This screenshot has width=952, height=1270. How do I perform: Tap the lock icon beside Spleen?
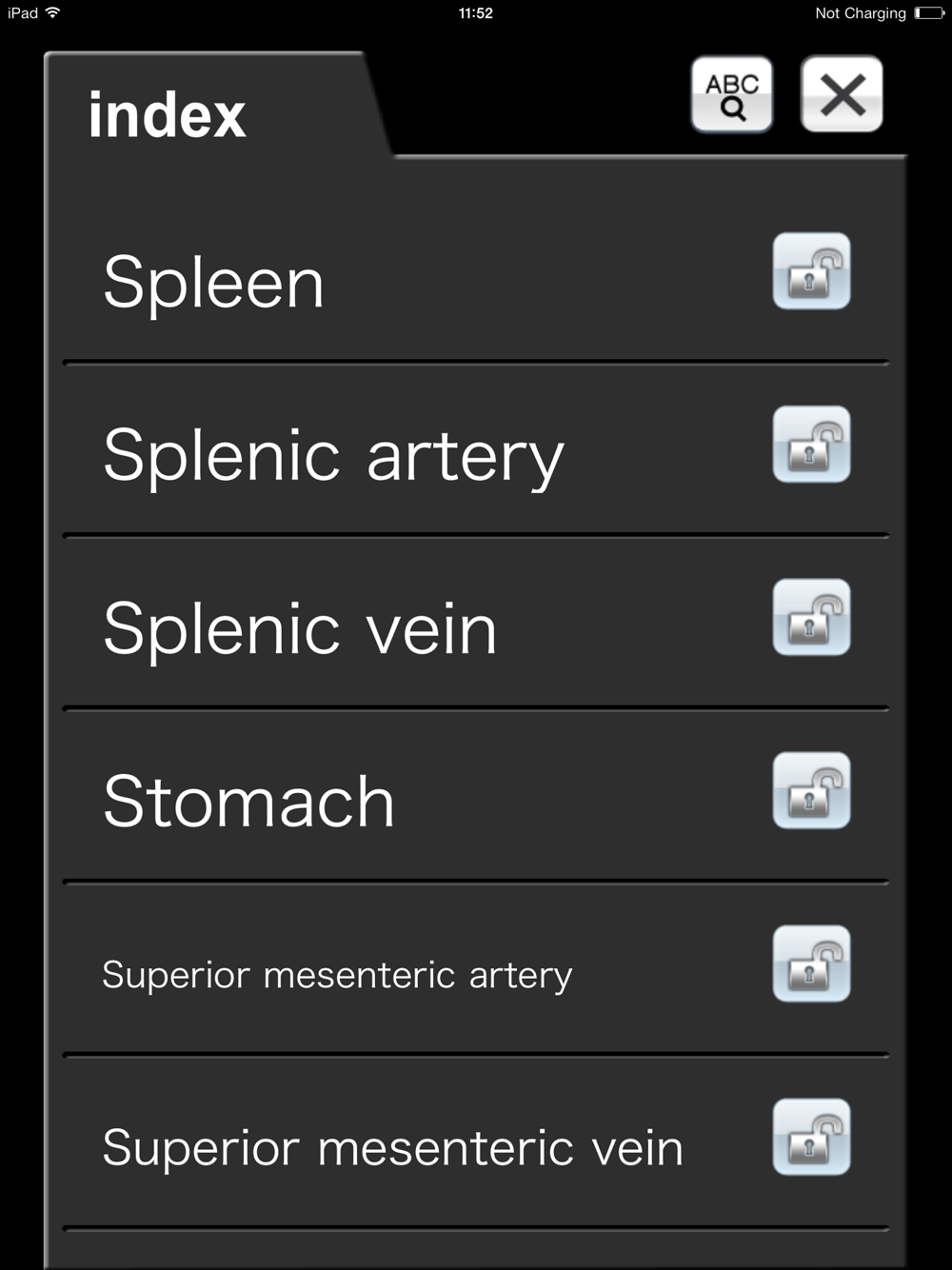pos(811,271)
